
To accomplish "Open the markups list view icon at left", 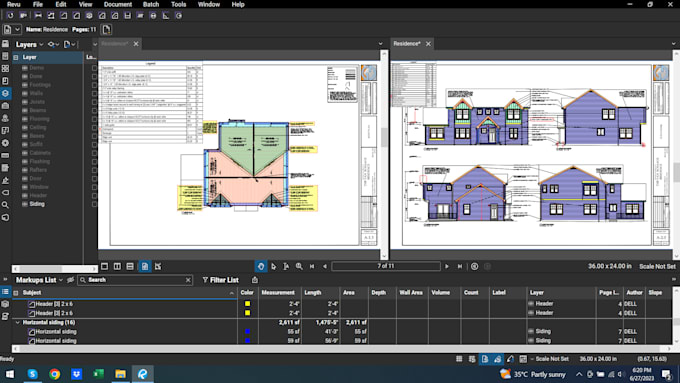I will pyautogui.click(x=5, y=292).
